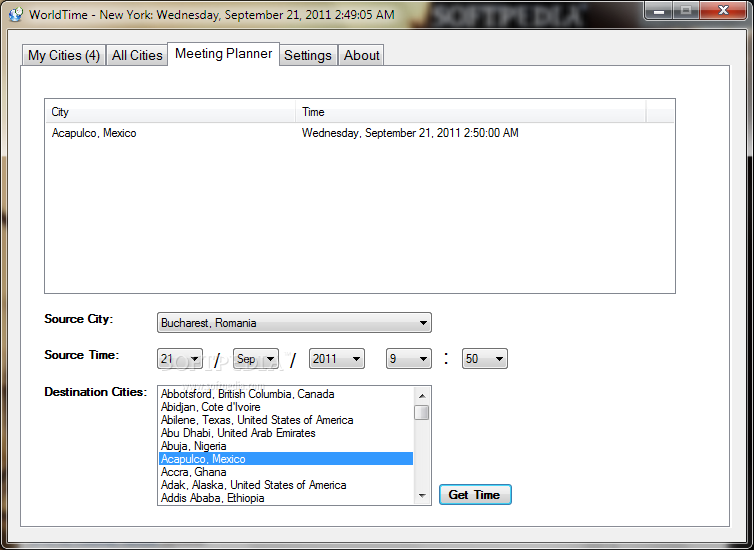The image size is (754, 550).
Task: Click the destination list scroll-down arrow
Action: coord(422,496)
